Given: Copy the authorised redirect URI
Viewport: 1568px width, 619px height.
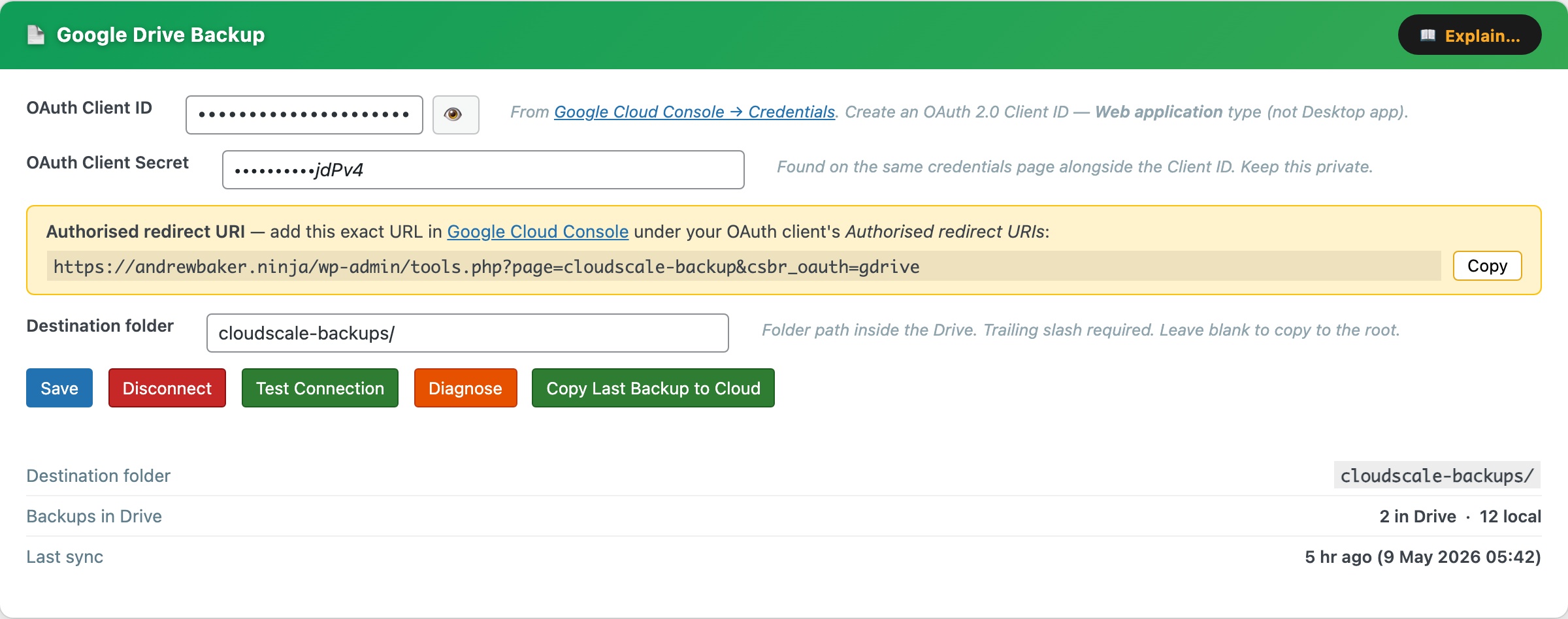Looking at the screenshot, I should click(1487, 266).
